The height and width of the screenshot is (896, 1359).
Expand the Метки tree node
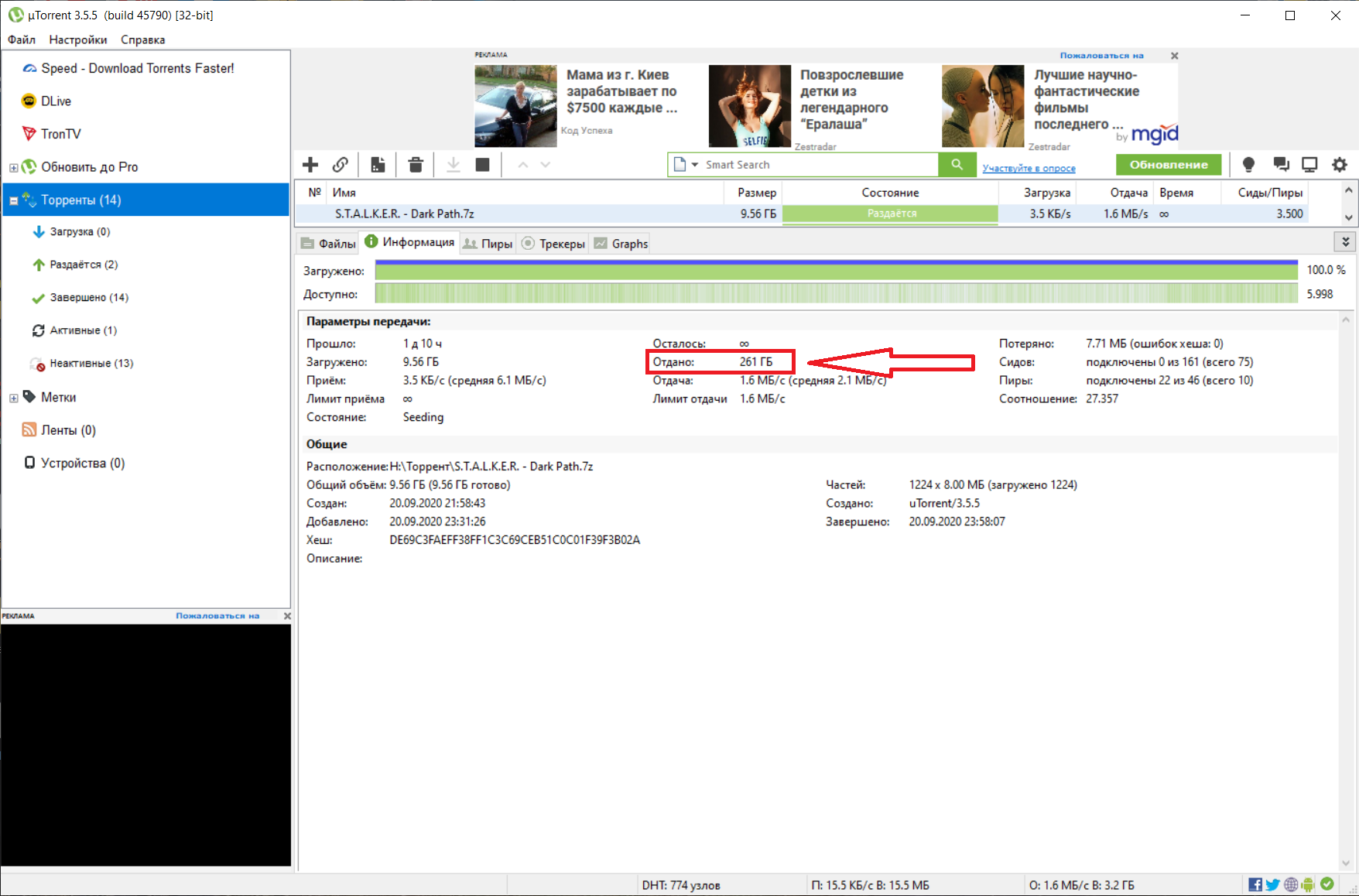click(x=13, y=398)
